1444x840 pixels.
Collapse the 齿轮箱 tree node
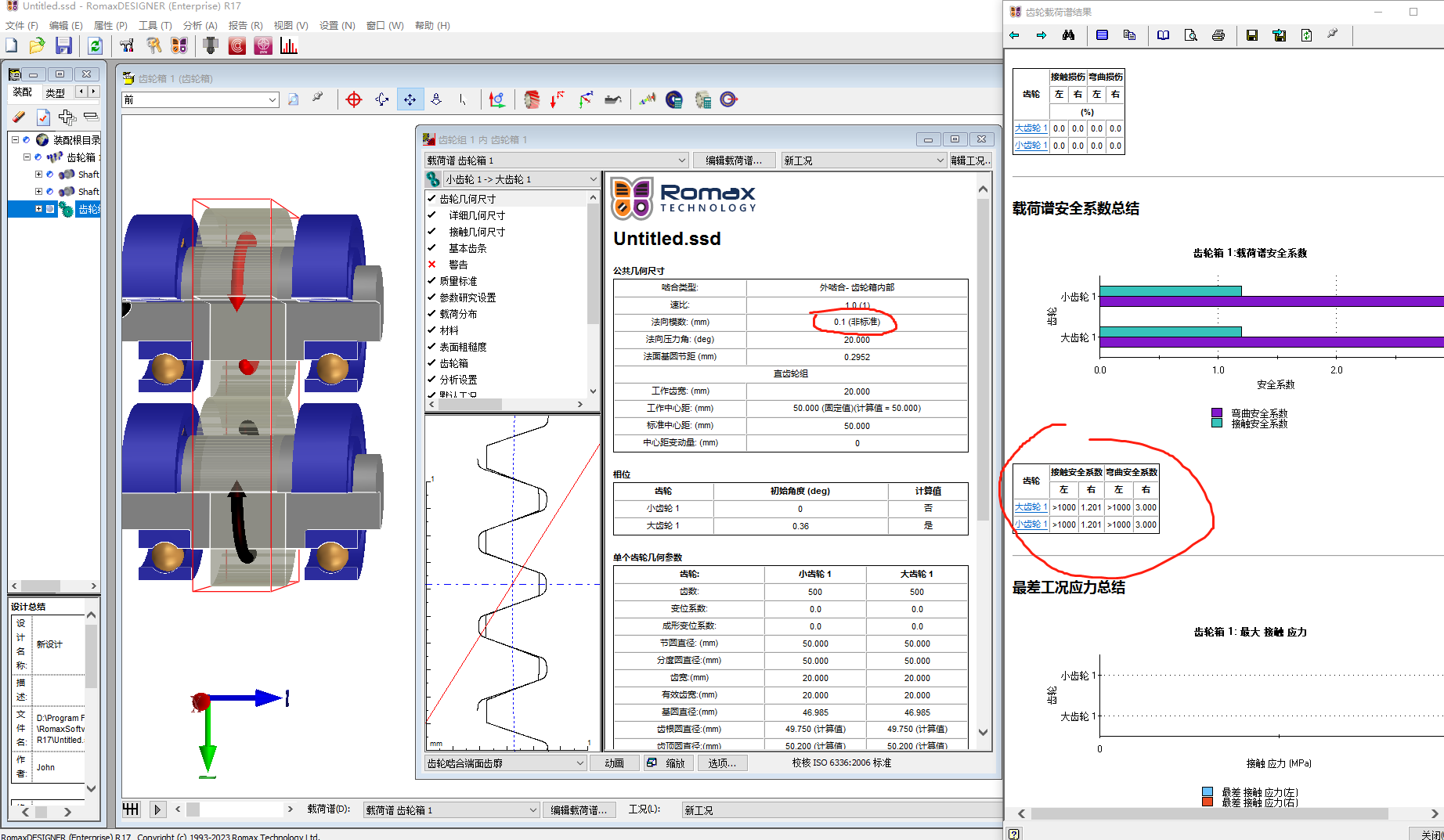coord(27,157)
